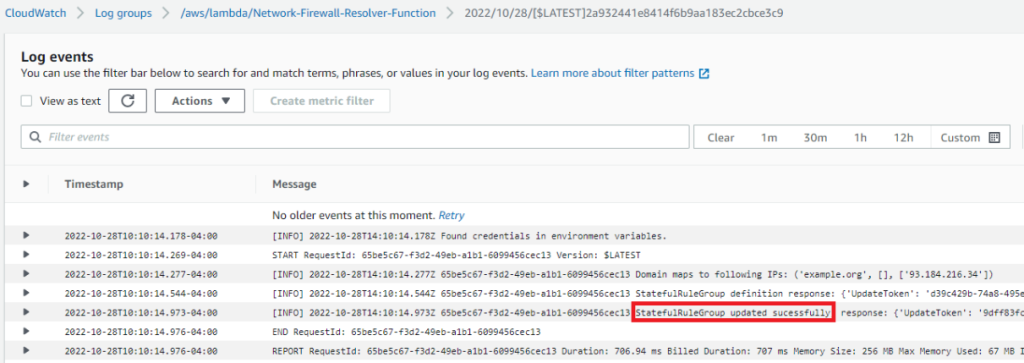Sort by the Timestamp column header
Screen dimensions: 1024x363
pyautogui.click(x=93, y=184)
